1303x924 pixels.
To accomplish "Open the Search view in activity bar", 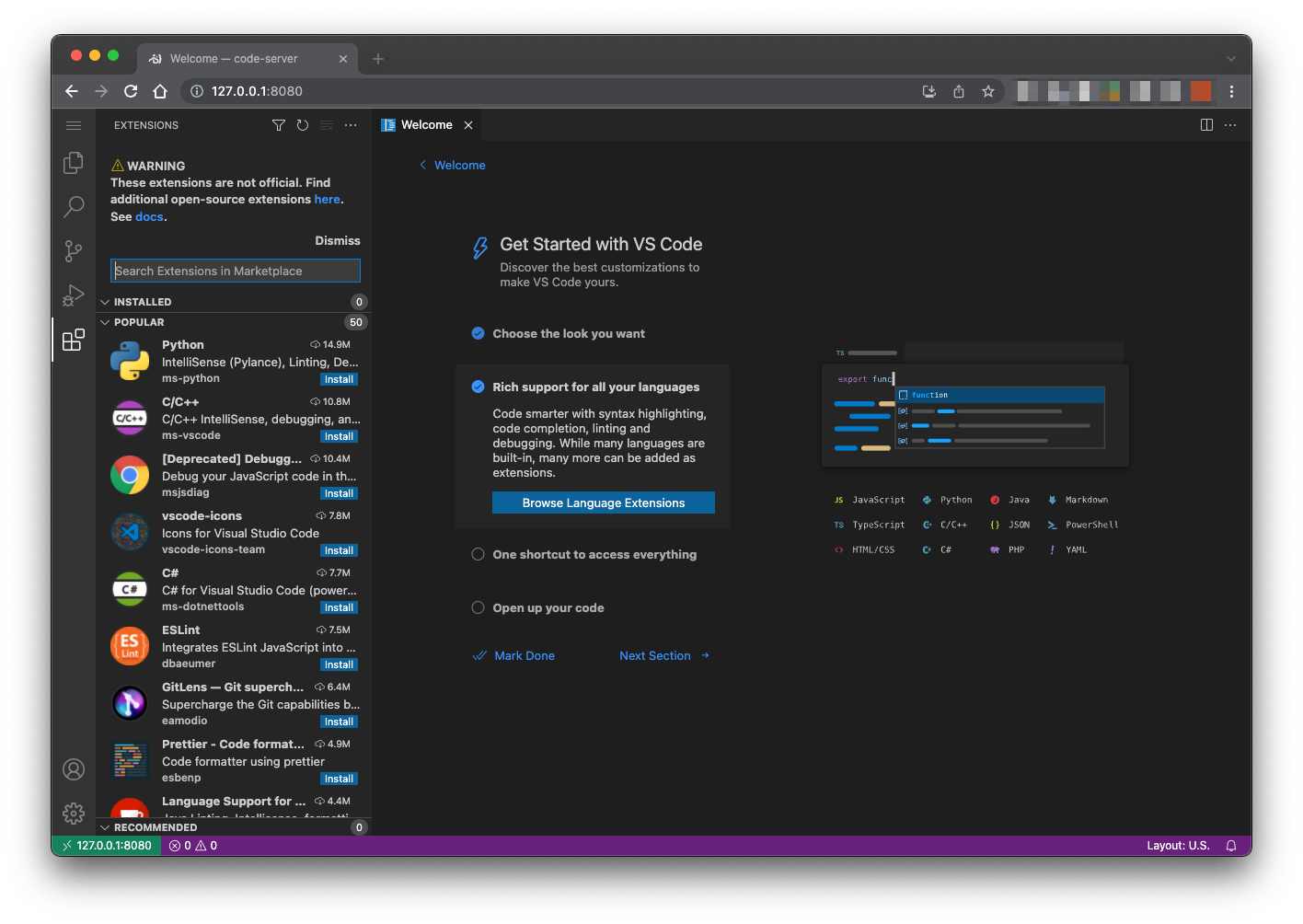I will point(74,207).
